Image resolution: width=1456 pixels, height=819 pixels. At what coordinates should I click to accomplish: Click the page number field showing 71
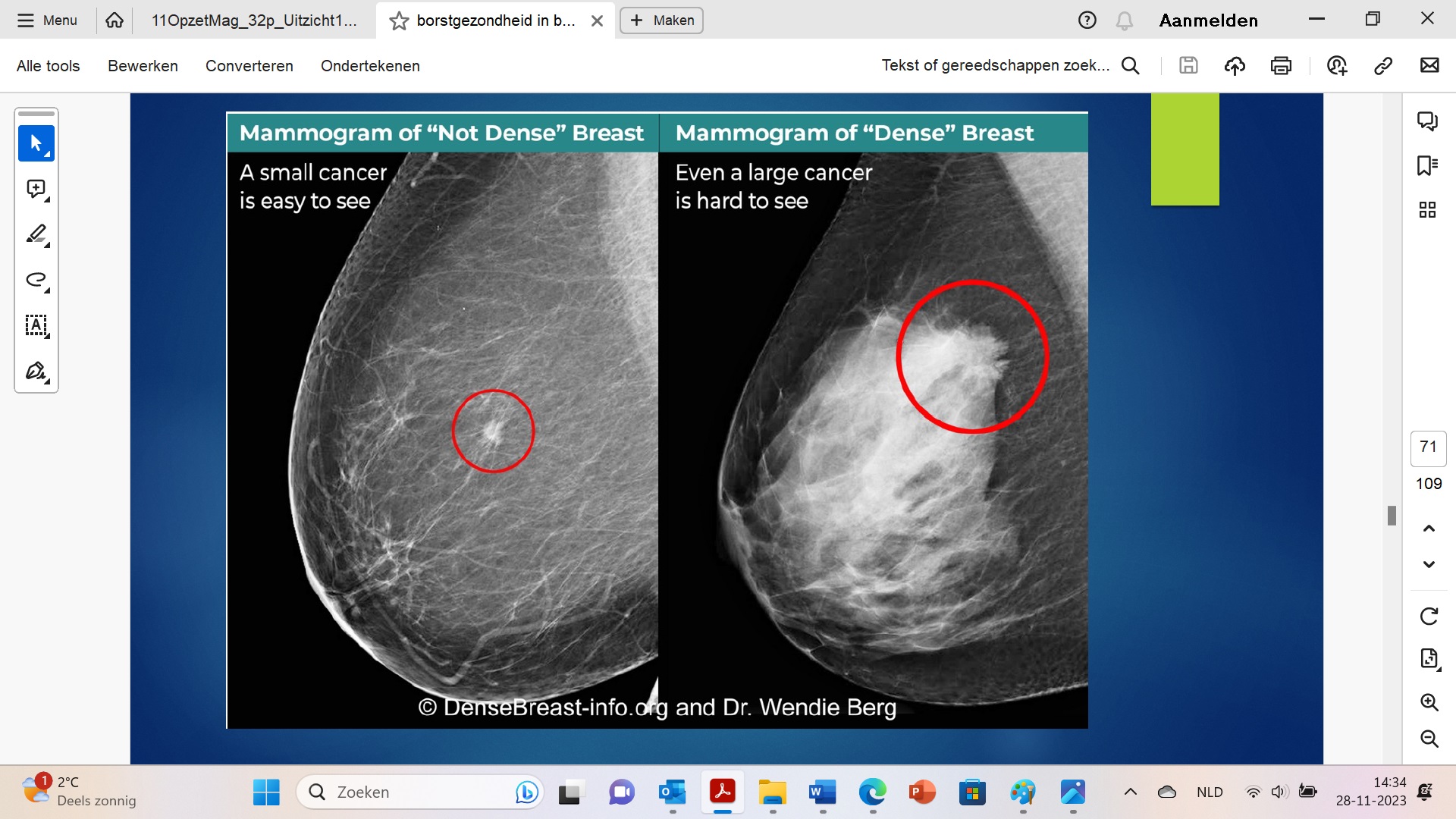click(1428, 447)
